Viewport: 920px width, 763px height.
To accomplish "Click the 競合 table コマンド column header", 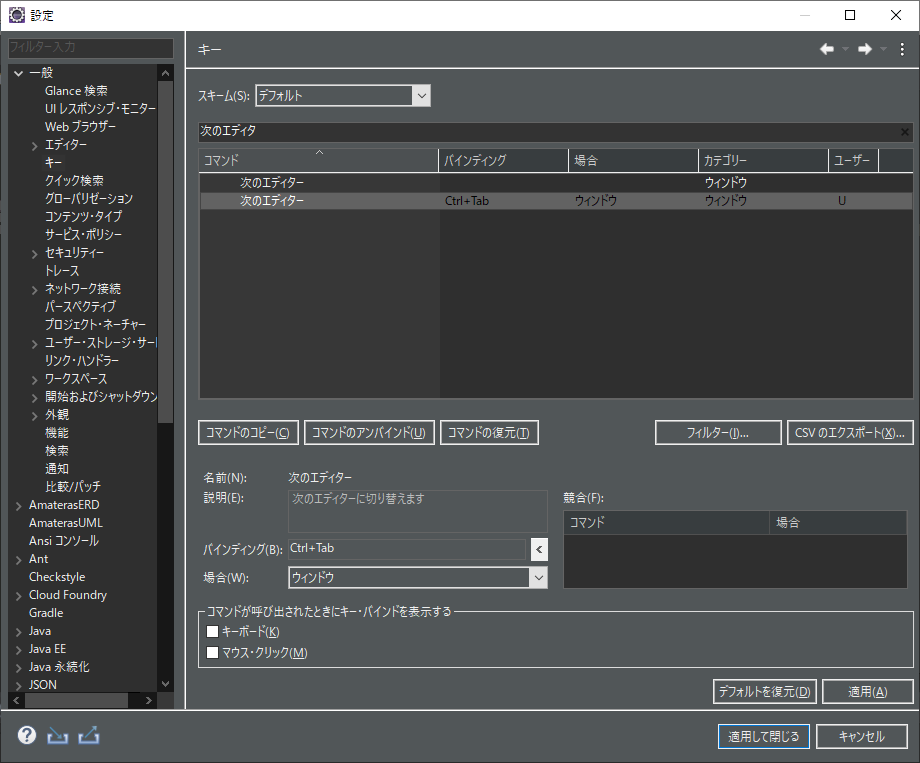I will click(667, 522).
